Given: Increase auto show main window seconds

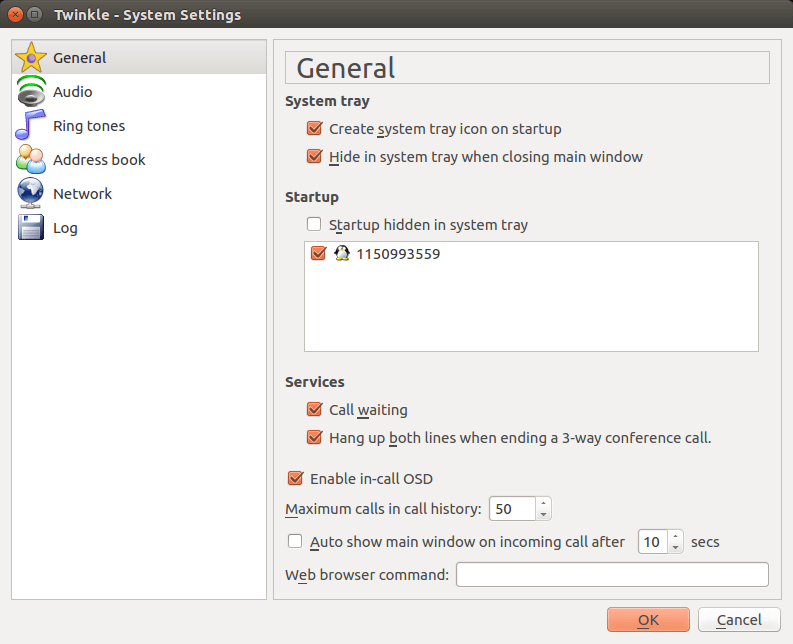Looking at the screenshot, I should coord(675,536).
